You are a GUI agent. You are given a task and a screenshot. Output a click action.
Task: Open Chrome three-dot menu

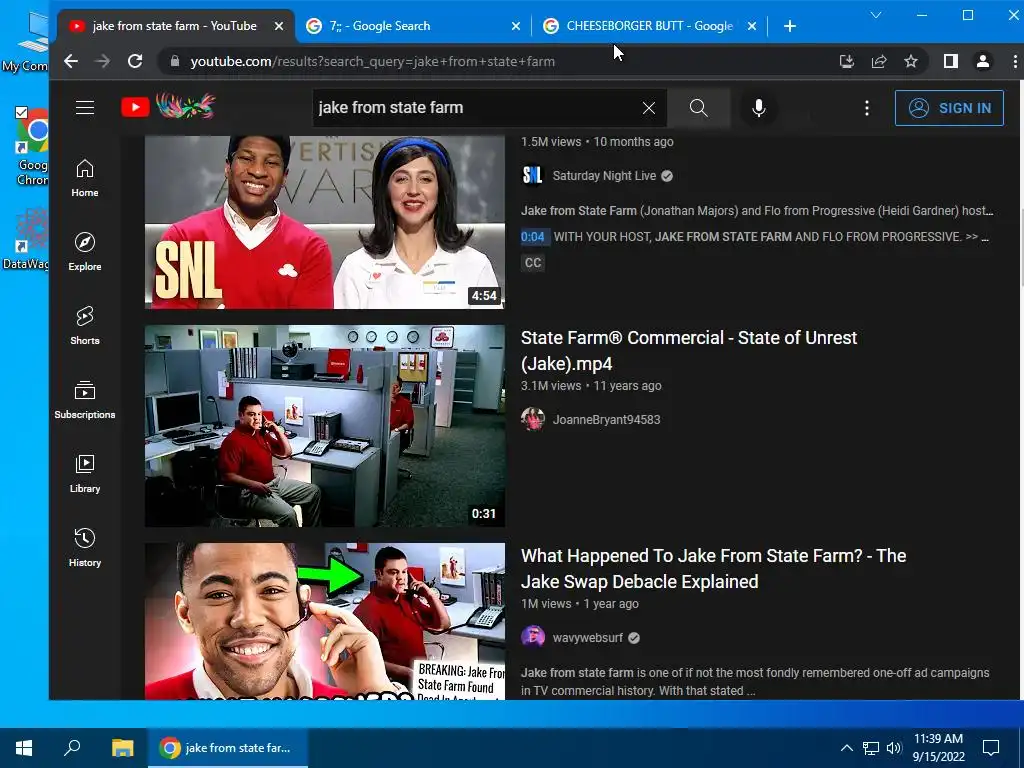point(1014,61)
